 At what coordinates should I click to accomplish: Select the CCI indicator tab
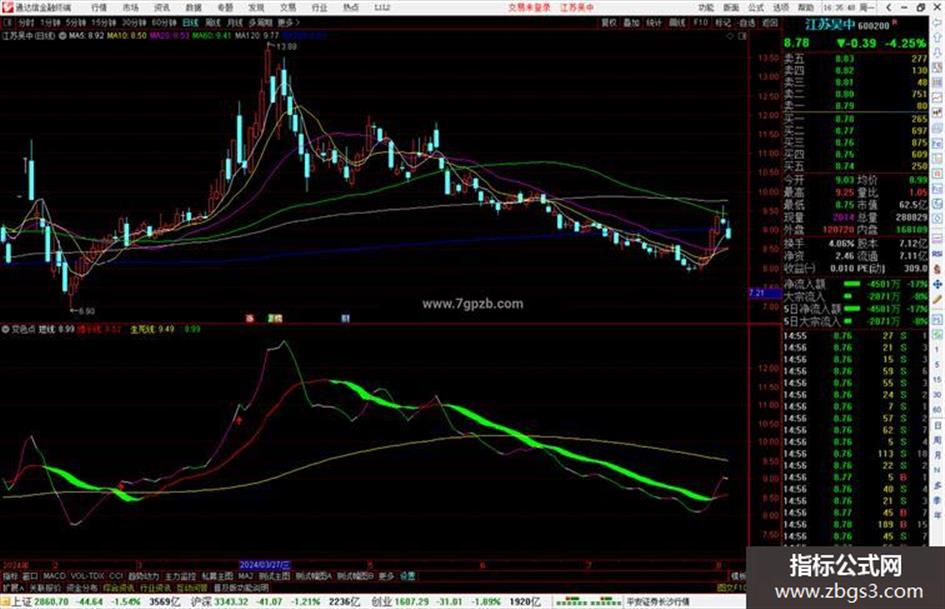pos(116,576)
